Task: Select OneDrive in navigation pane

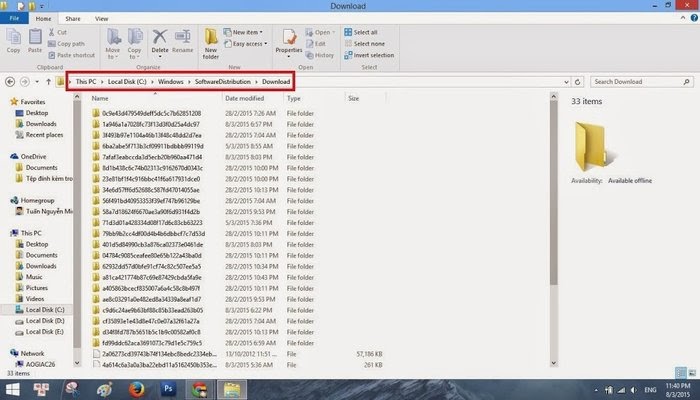Action: pyautogui.click(x=28, y=156)
